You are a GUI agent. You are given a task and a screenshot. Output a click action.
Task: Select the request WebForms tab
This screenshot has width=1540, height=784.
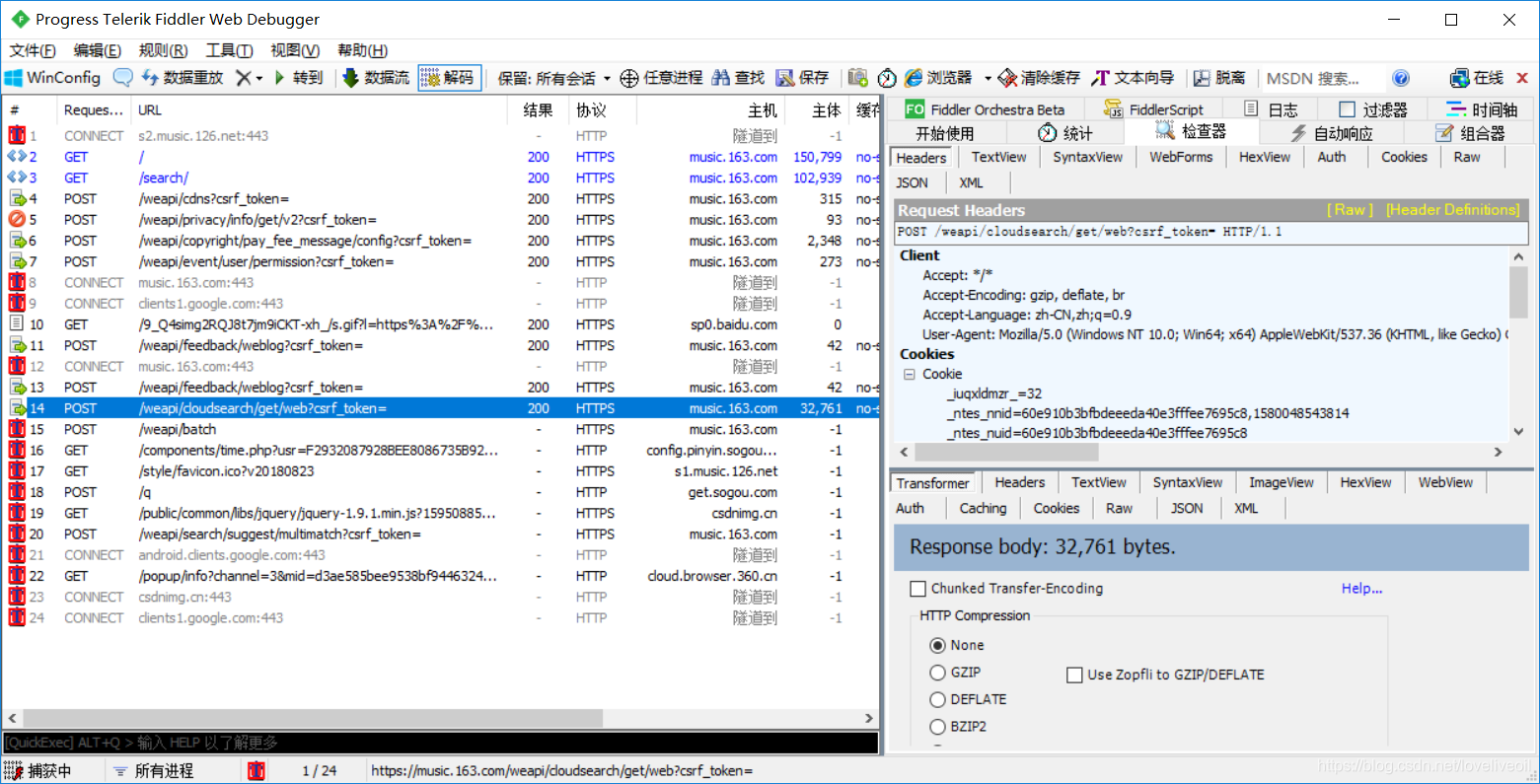point(1181,157)
